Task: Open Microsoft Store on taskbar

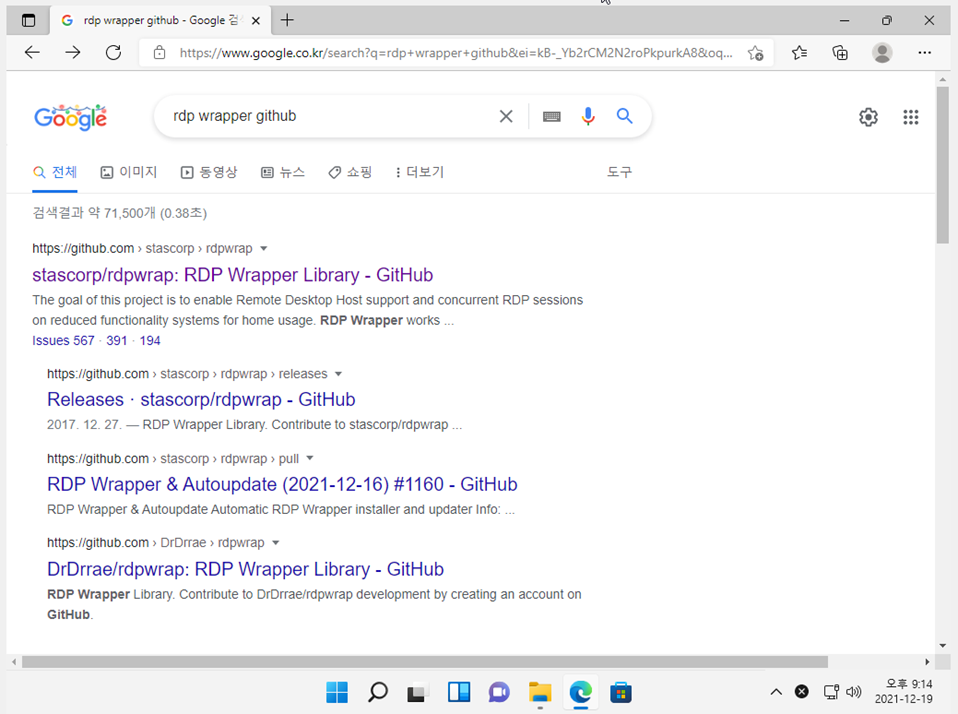Action: 621,692
